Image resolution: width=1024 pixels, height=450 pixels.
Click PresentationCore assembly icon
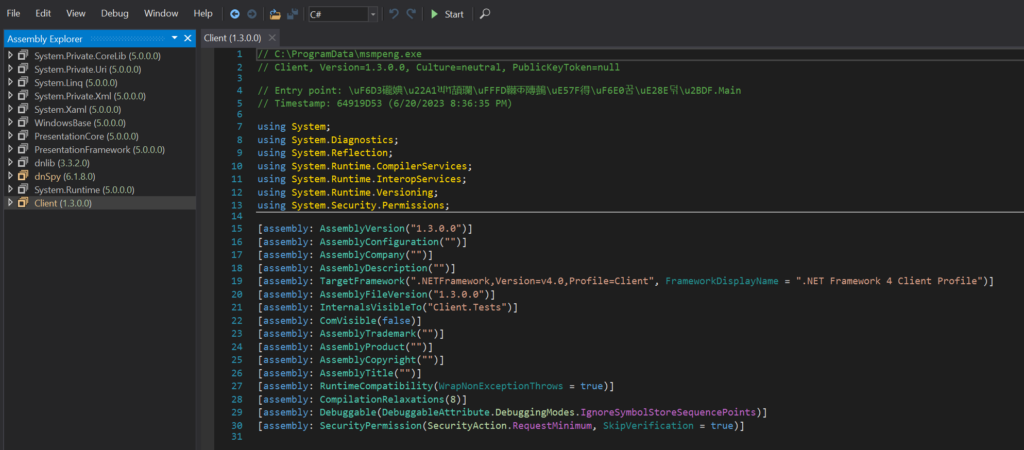(24, 136)
